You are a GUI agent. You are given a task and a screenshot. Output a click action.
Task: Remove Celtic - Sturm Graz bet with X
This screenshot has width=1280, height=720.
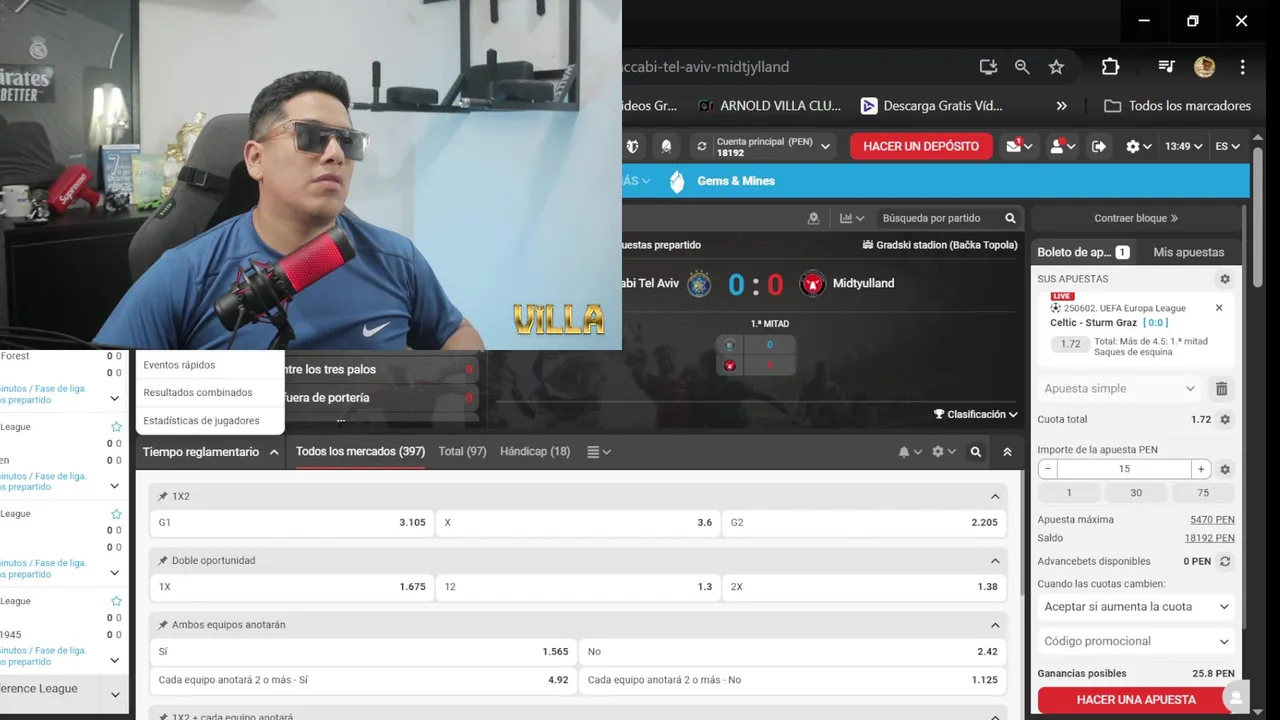(x=1219, y=308)
